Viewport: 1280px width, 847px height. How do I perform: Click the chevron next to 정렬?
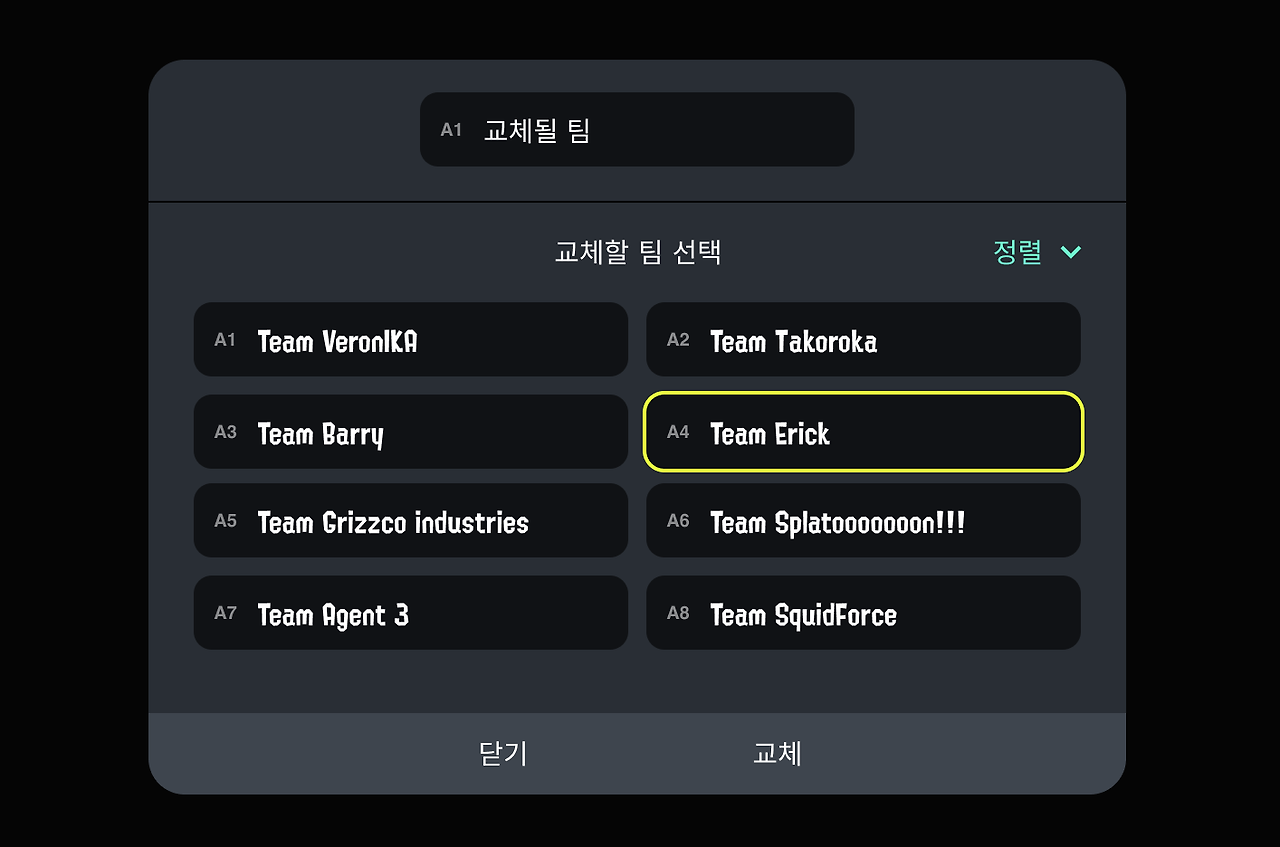tap(1070, 252)
